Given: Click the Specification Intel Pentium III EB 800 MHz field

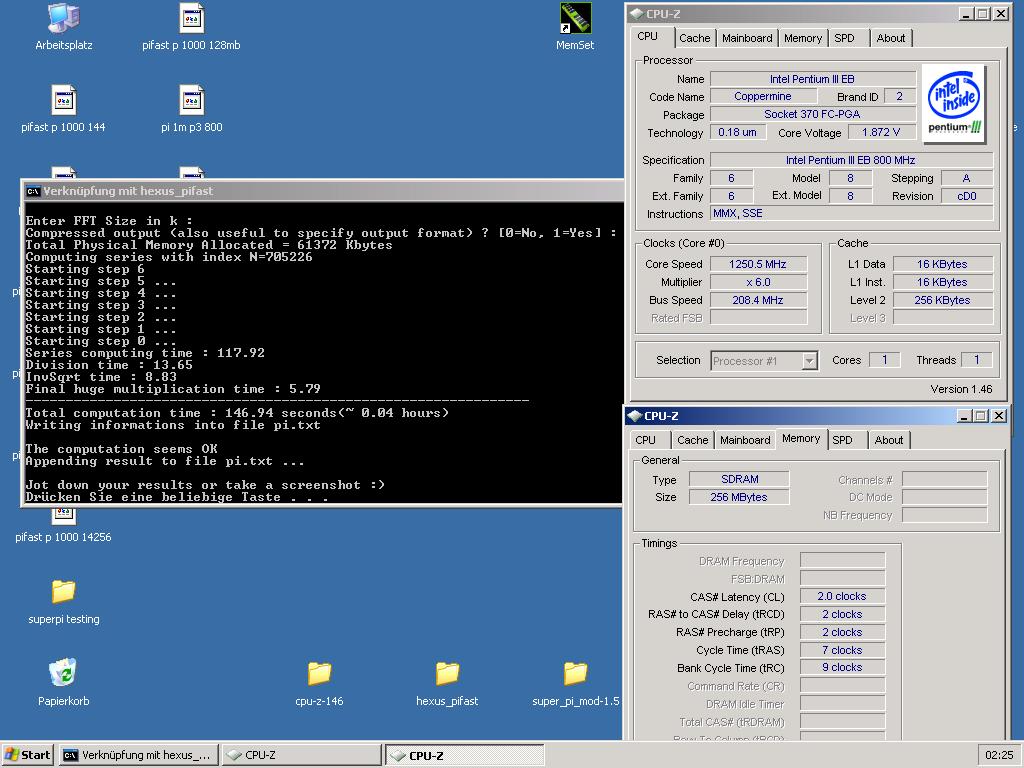Looking at the screenshot, I should click(852, 160).
